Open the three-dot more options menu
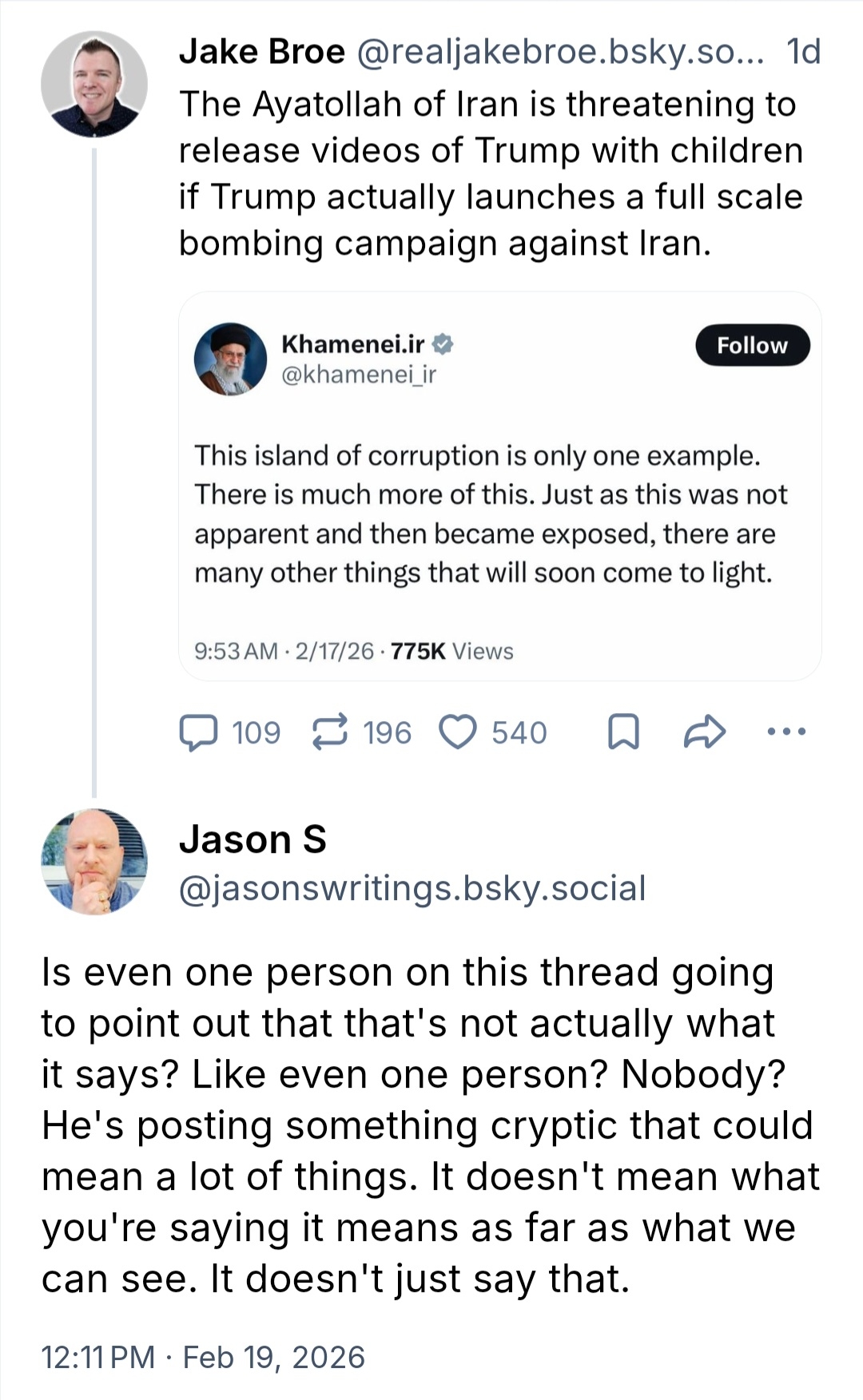863x1400 pixels. click(x=786, y=731)
